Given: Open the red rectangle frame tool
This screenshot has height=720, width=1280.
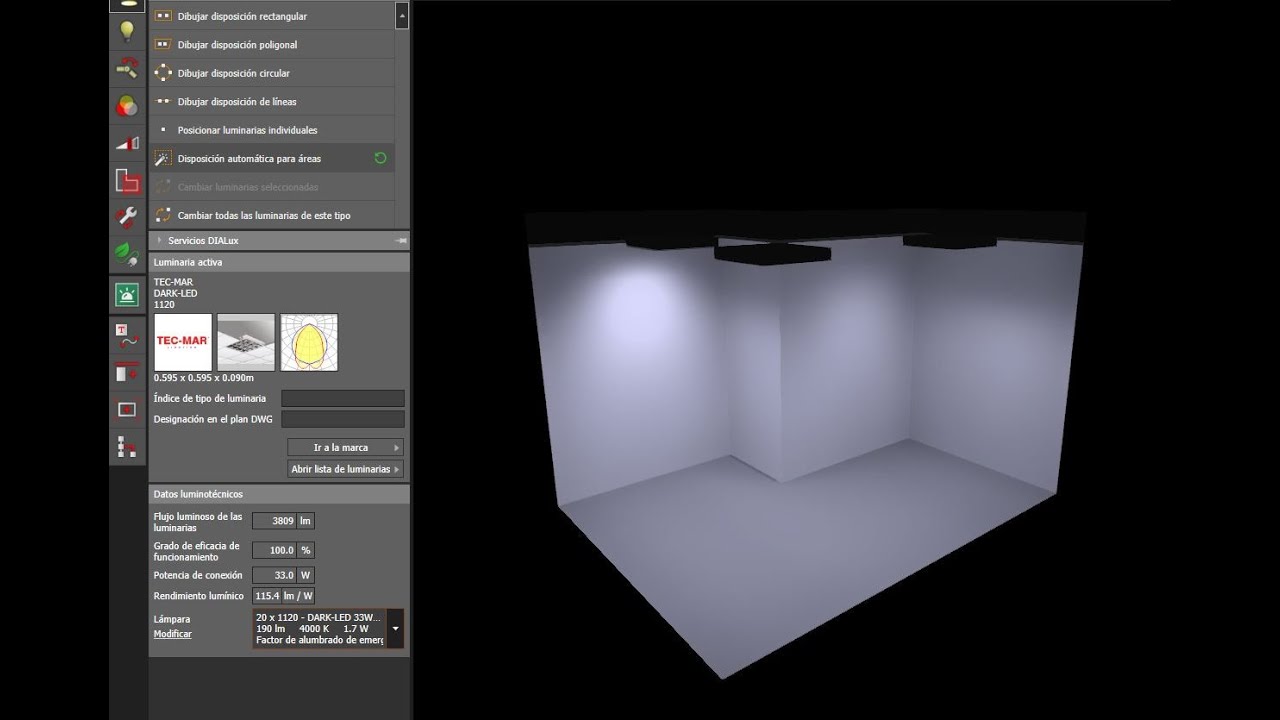Looking at the screenshot, I should pyautogui.click(x=127, y=409).
